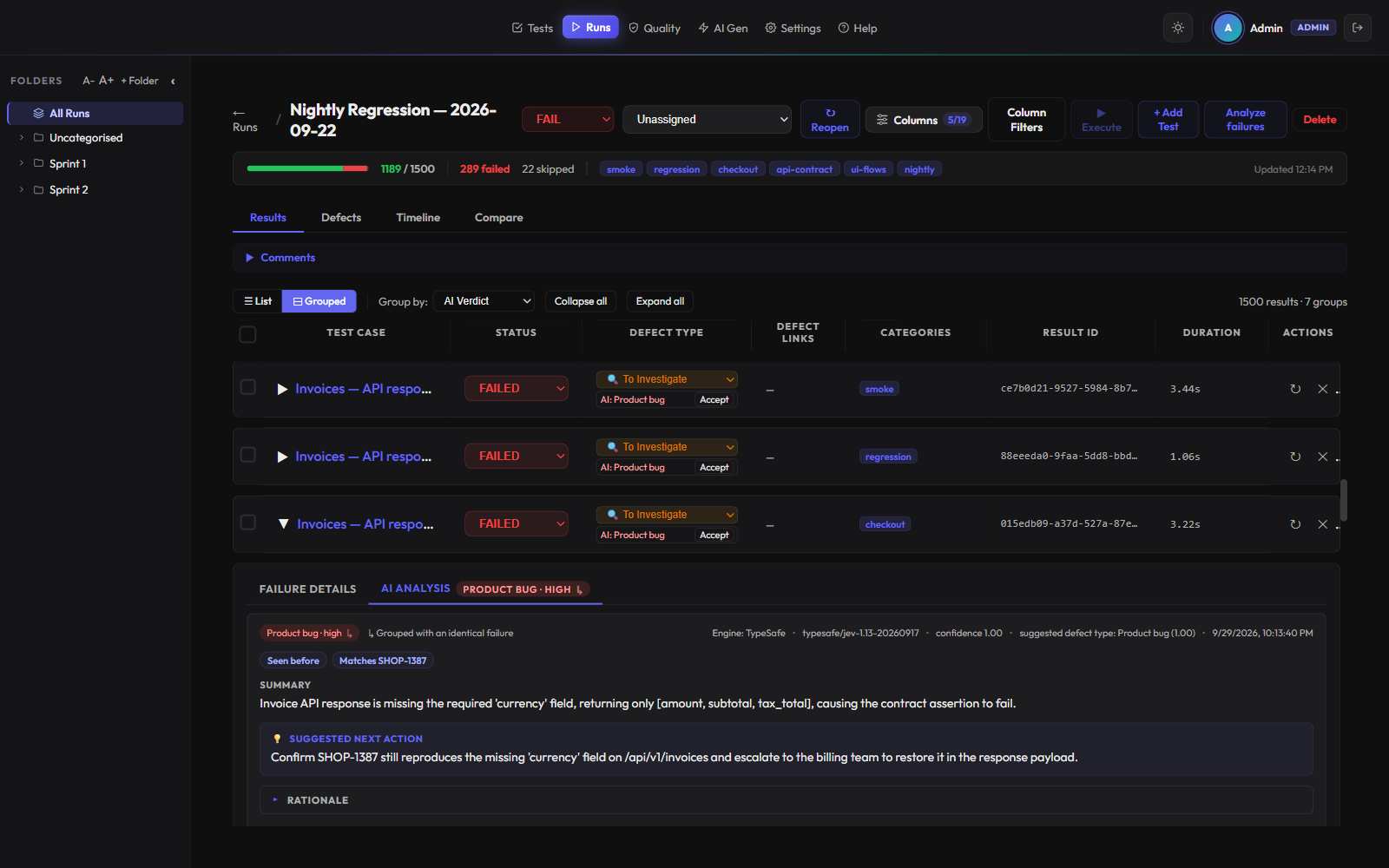
Task: Open the Columns 5/19 picker
Action: (924, 120)
